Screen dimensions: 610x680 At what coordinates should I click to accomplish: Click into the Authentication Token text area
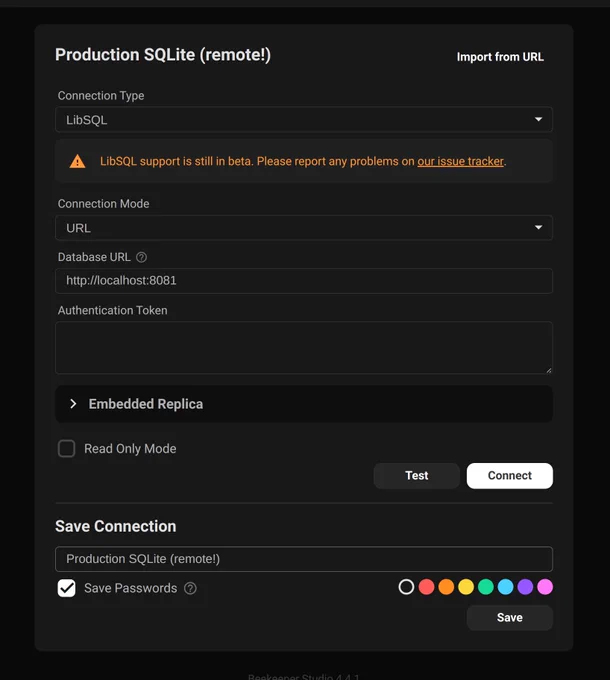tap(304, 347)
